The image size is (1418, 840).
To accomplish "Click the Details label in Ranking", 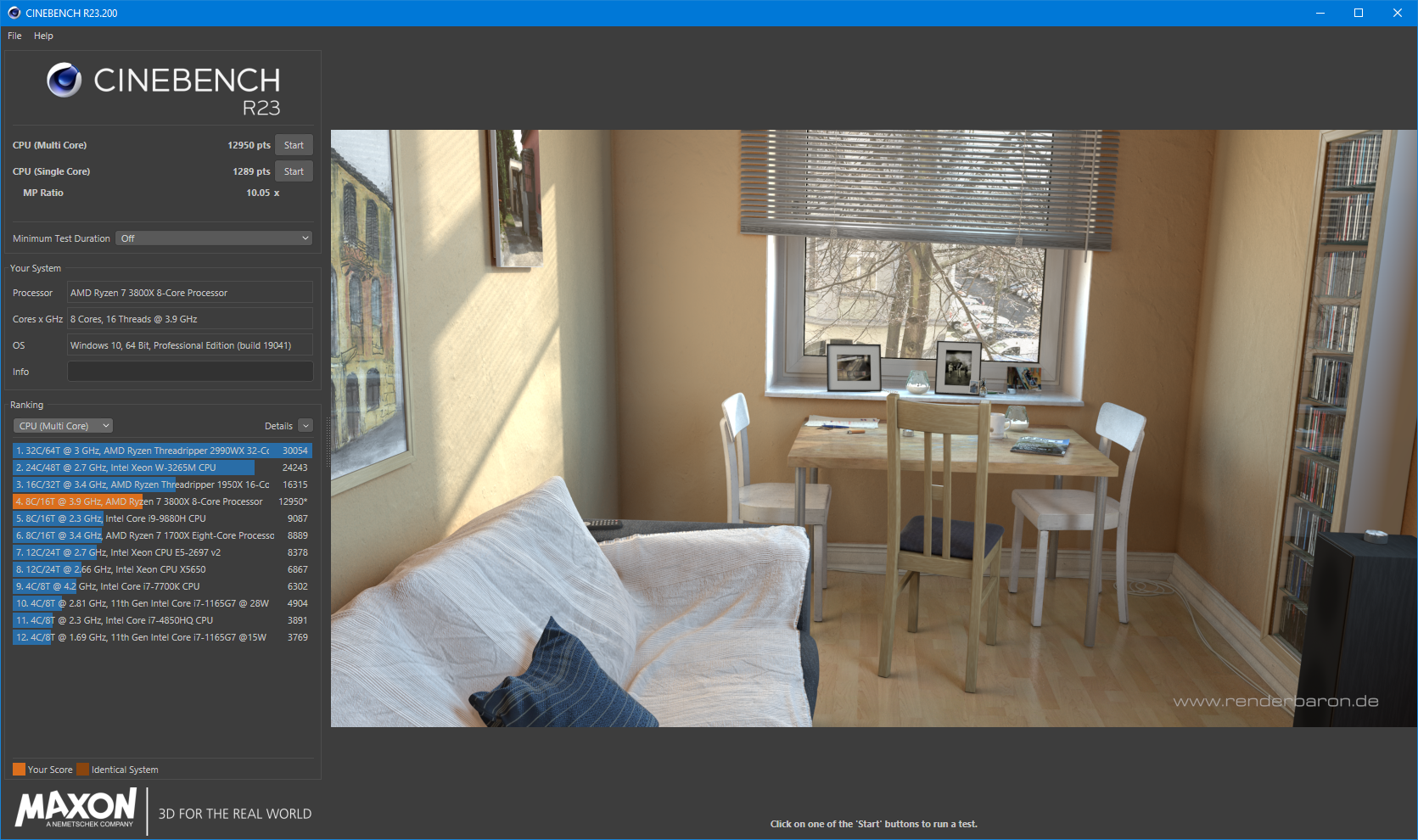I will [278, 426].
